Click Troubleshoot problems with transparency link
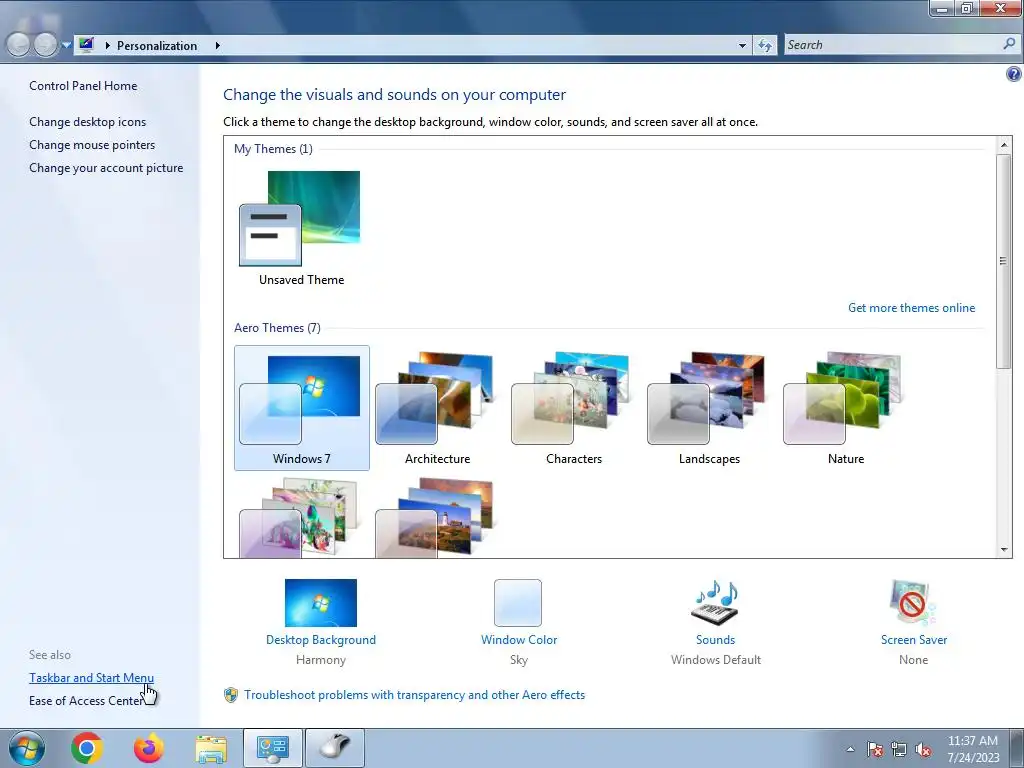 click(415, 695)
